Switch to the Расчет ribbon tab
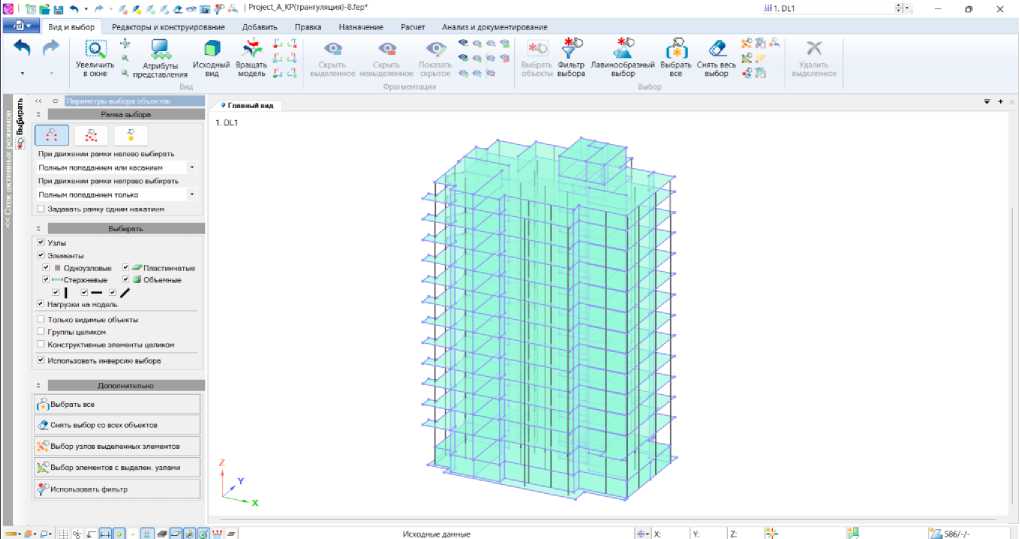Image resolution: width=1020 pixels, height=539 pixels. [x=411, y=26]
